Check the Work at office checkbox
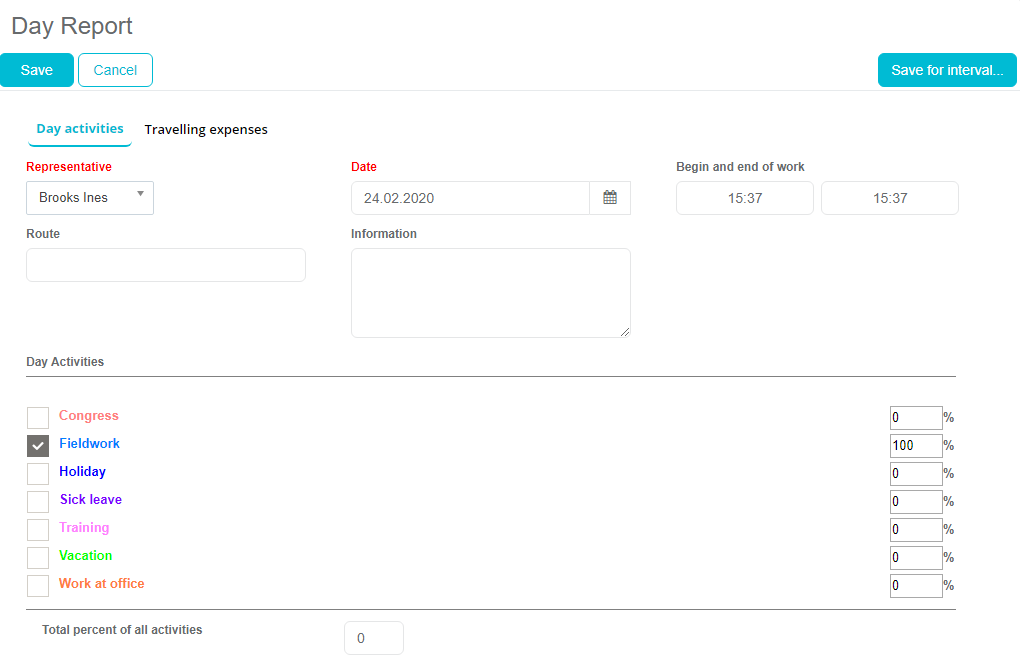Viewport: 1020px width, 665px height. tap(38, 586)
